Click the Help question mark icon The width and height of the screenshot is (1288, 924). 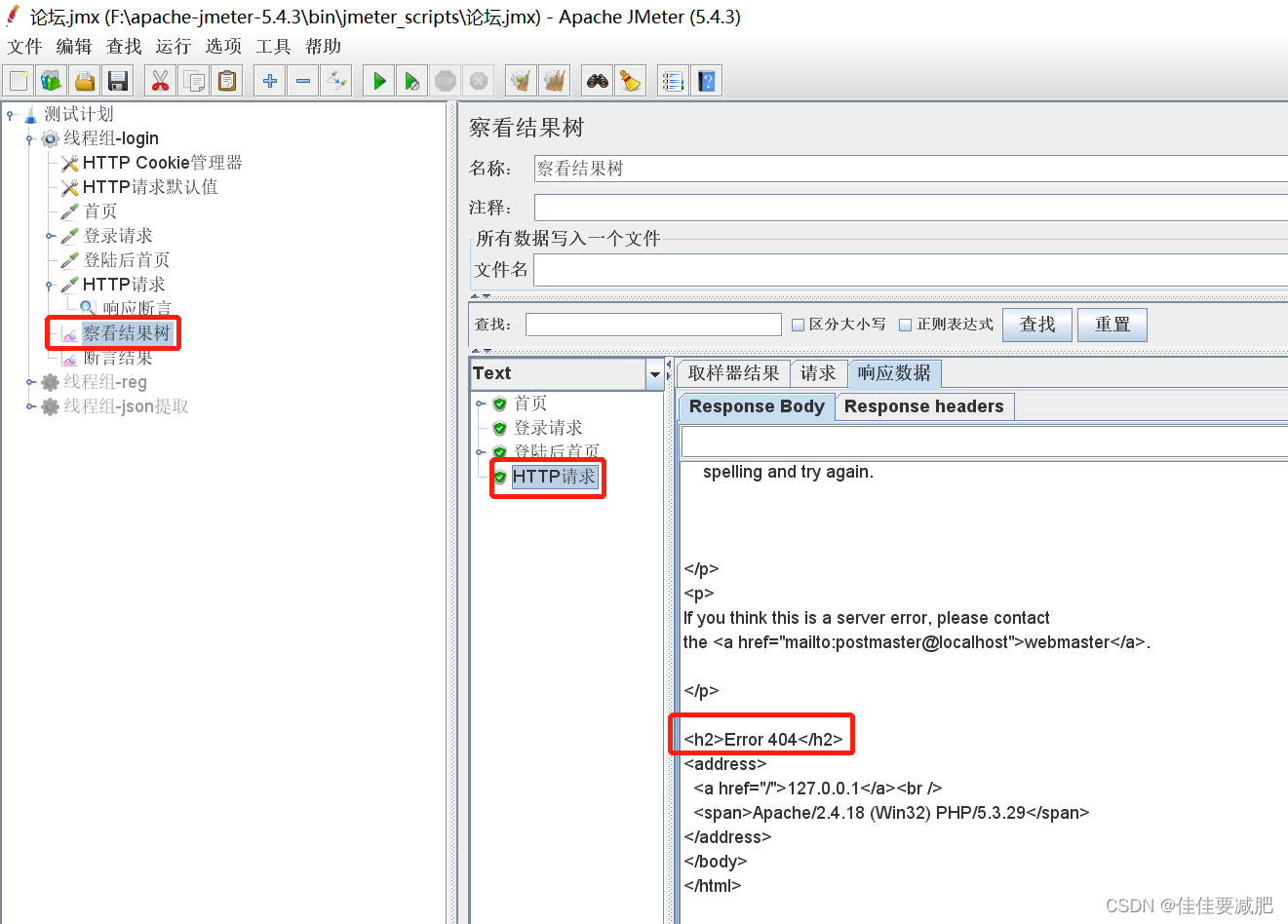coord(707,81)
